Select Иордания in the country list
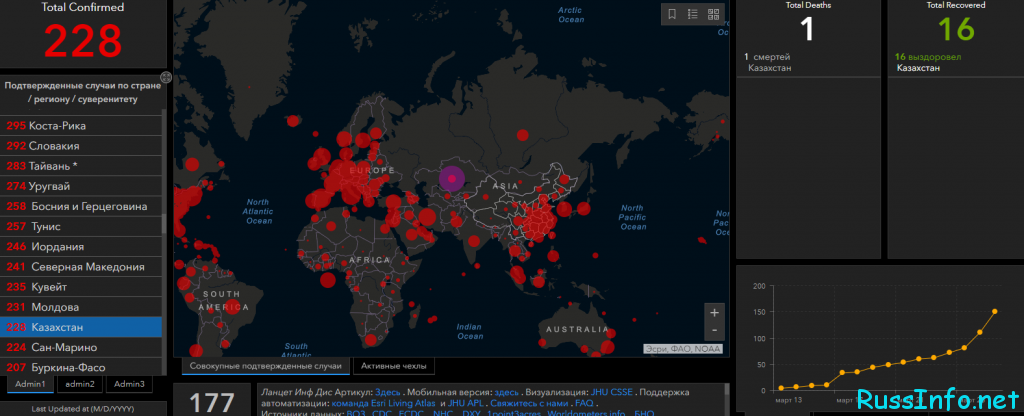Image resolution: width=1024 pixels, height=416 pixels. click(x=81, y=247)
